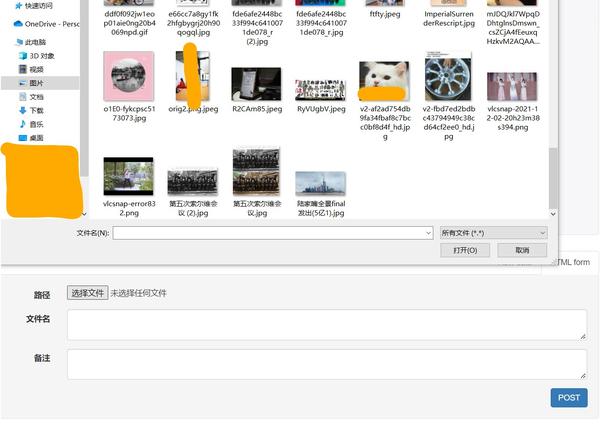Viewport: 600px width, 427px height.
Task: Click the 取消 cancel button
Action: click(522, 251)
